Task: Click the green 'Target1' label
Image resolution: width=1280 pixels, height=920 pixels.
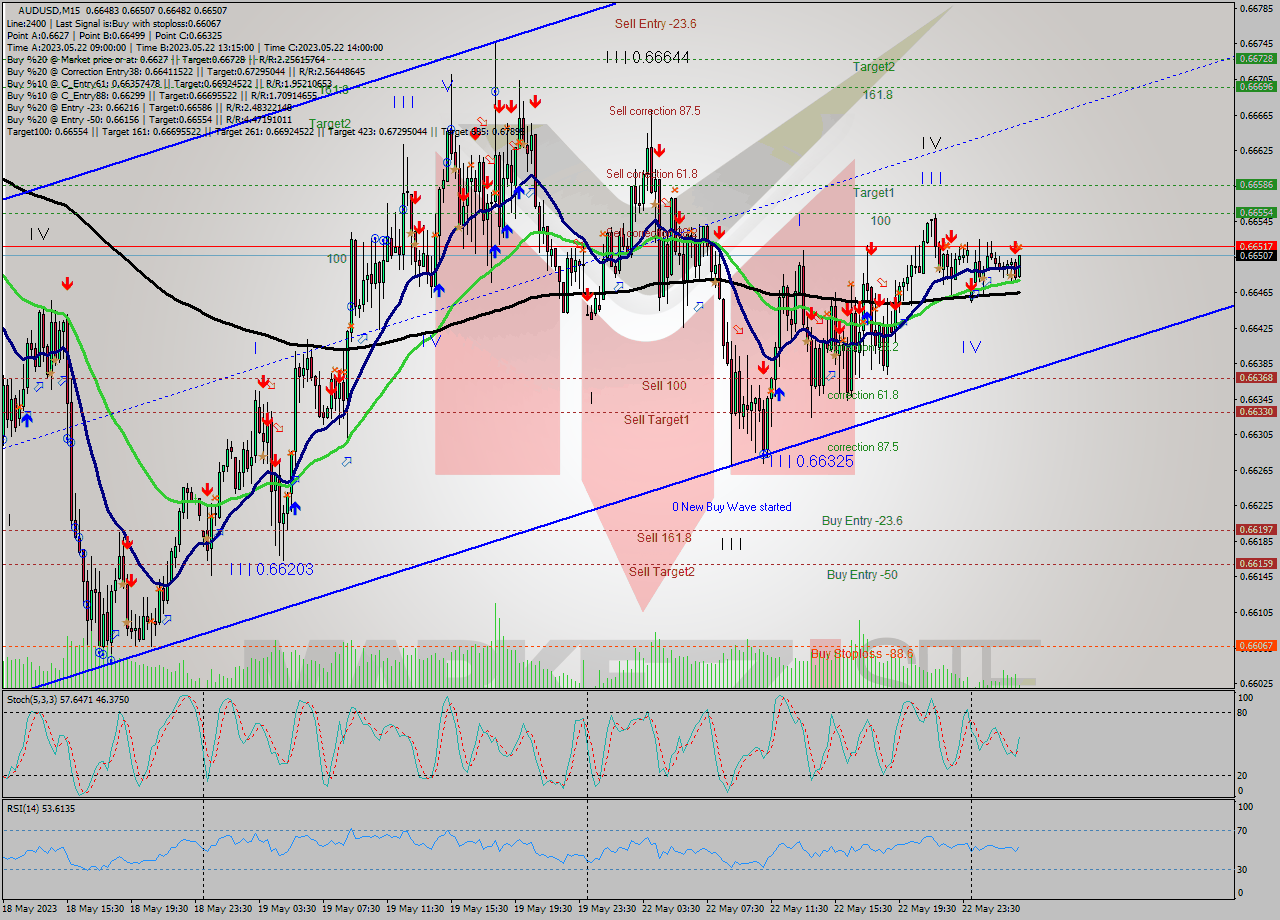Action: [874, 192]
